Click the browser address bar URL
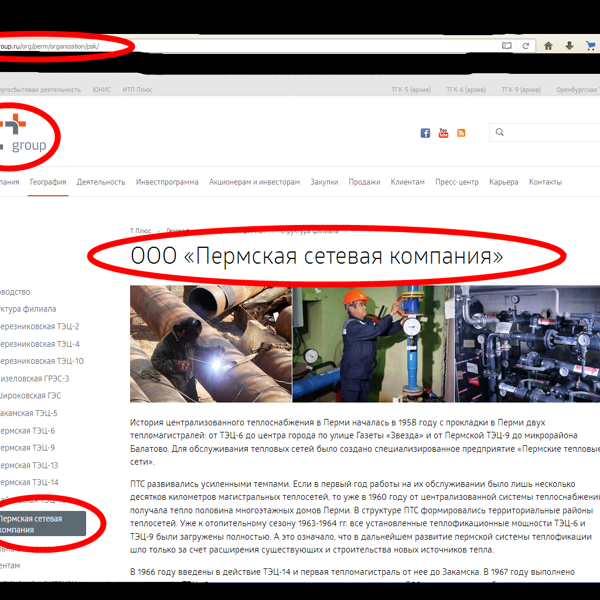600x600 pixels. pos(49,46)
